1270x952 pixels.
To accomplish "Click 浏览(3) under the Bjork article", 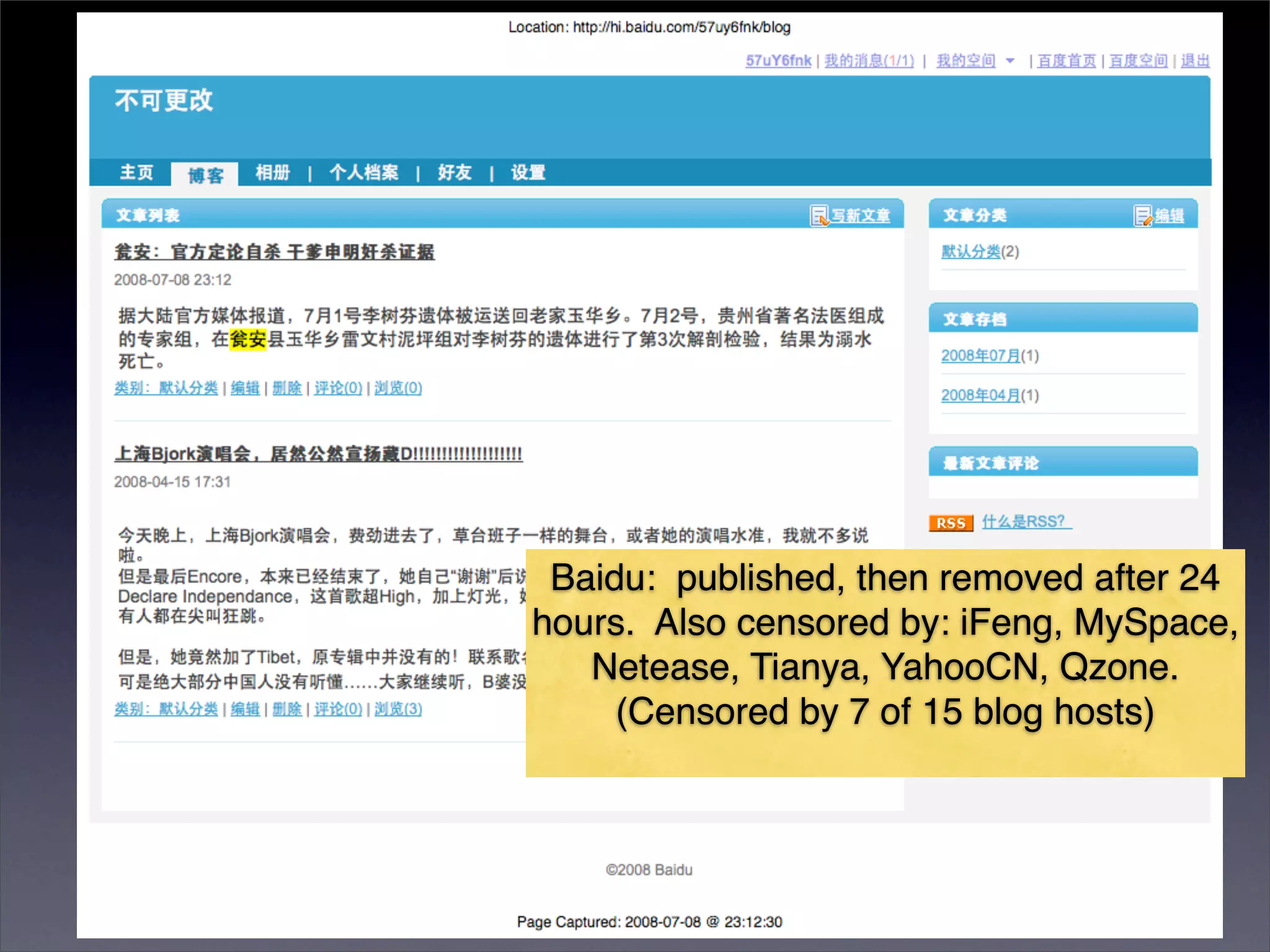I will (x=398, y=709).
